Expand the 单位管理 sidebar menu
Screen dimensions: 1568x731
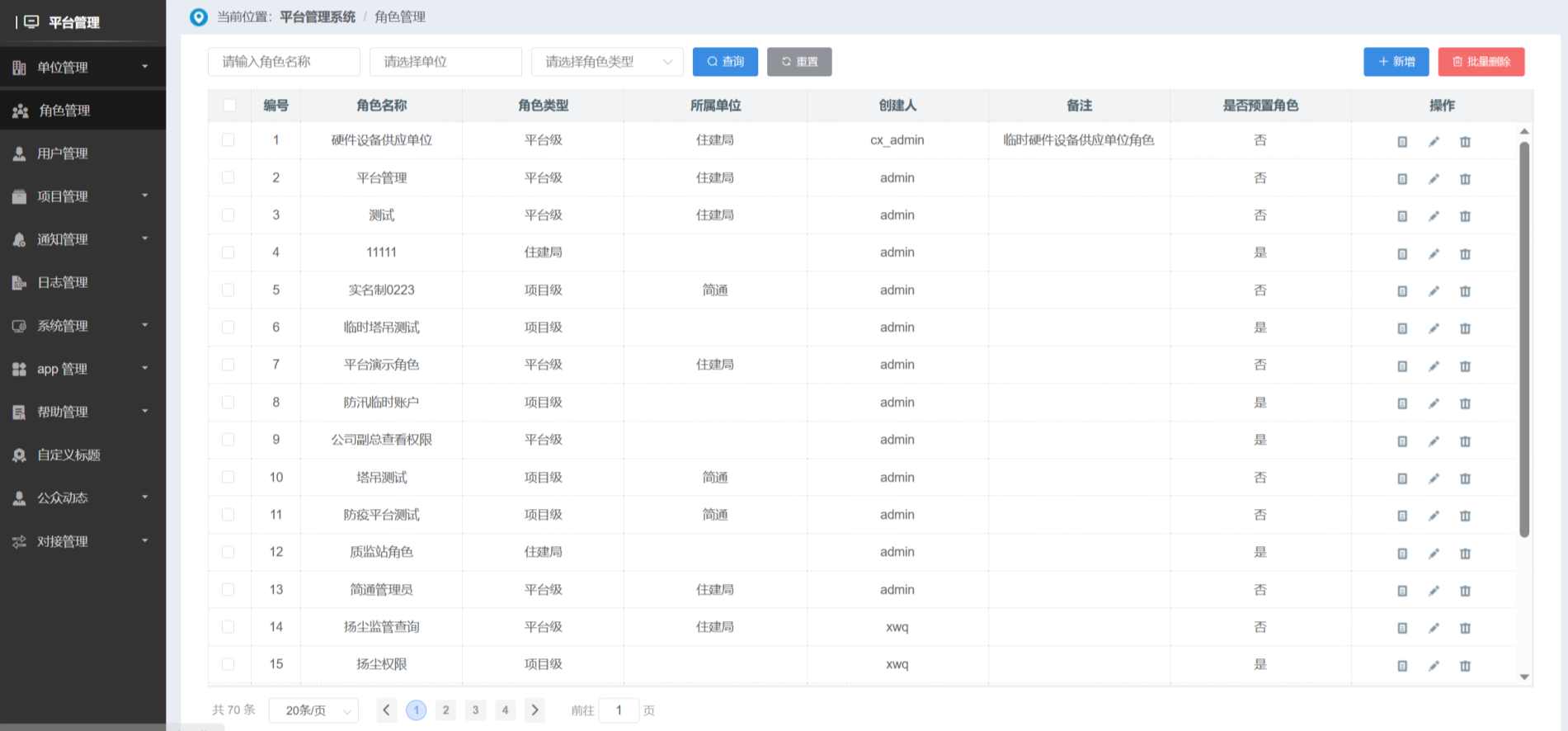[82, 67]
